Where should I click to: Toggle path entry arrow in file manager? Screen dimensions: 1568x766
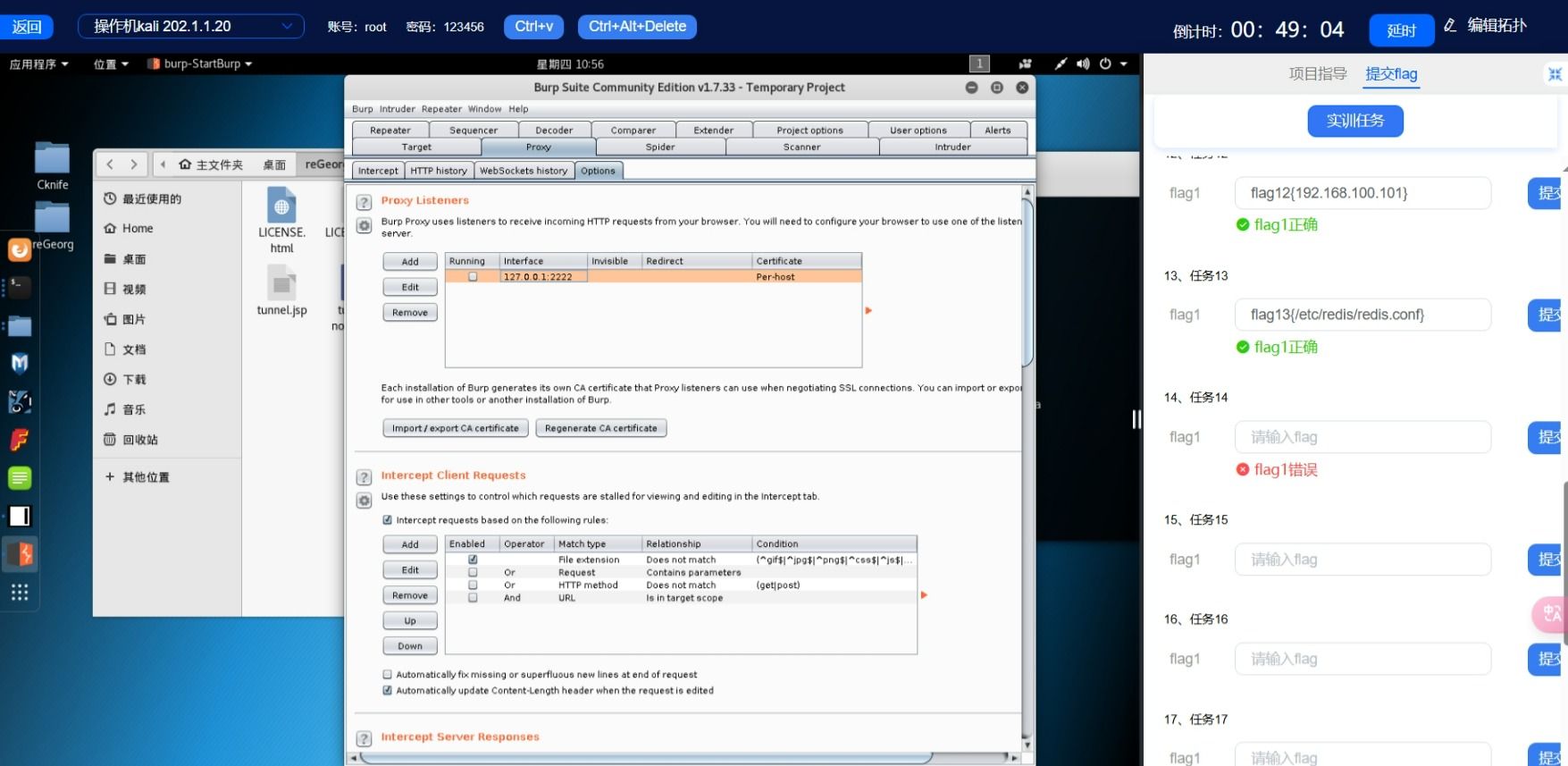tap(162, 164)
